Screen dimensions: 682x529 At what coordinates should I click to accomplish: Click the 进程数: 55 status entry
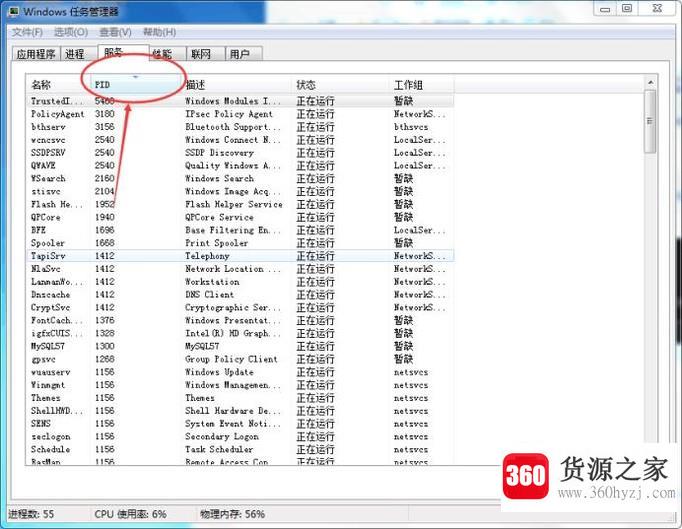point(31,514)
